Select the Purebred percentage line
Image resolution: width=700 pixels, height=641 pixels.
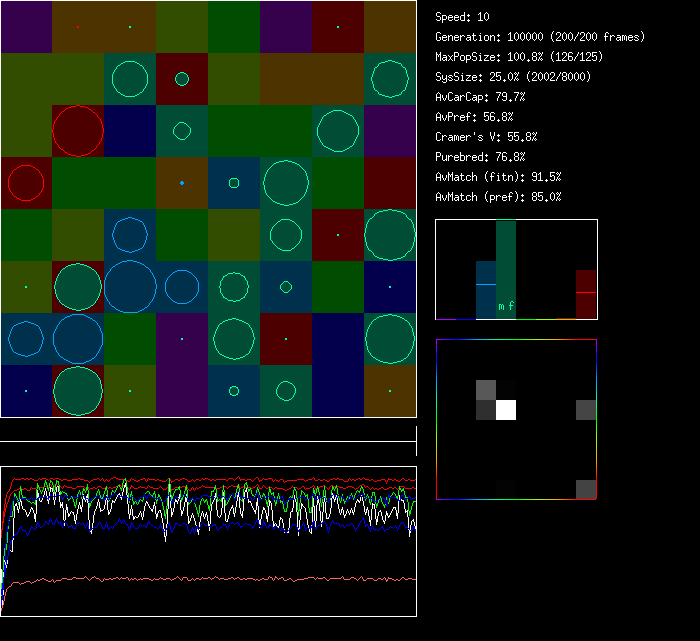click(x=480, y=157)
